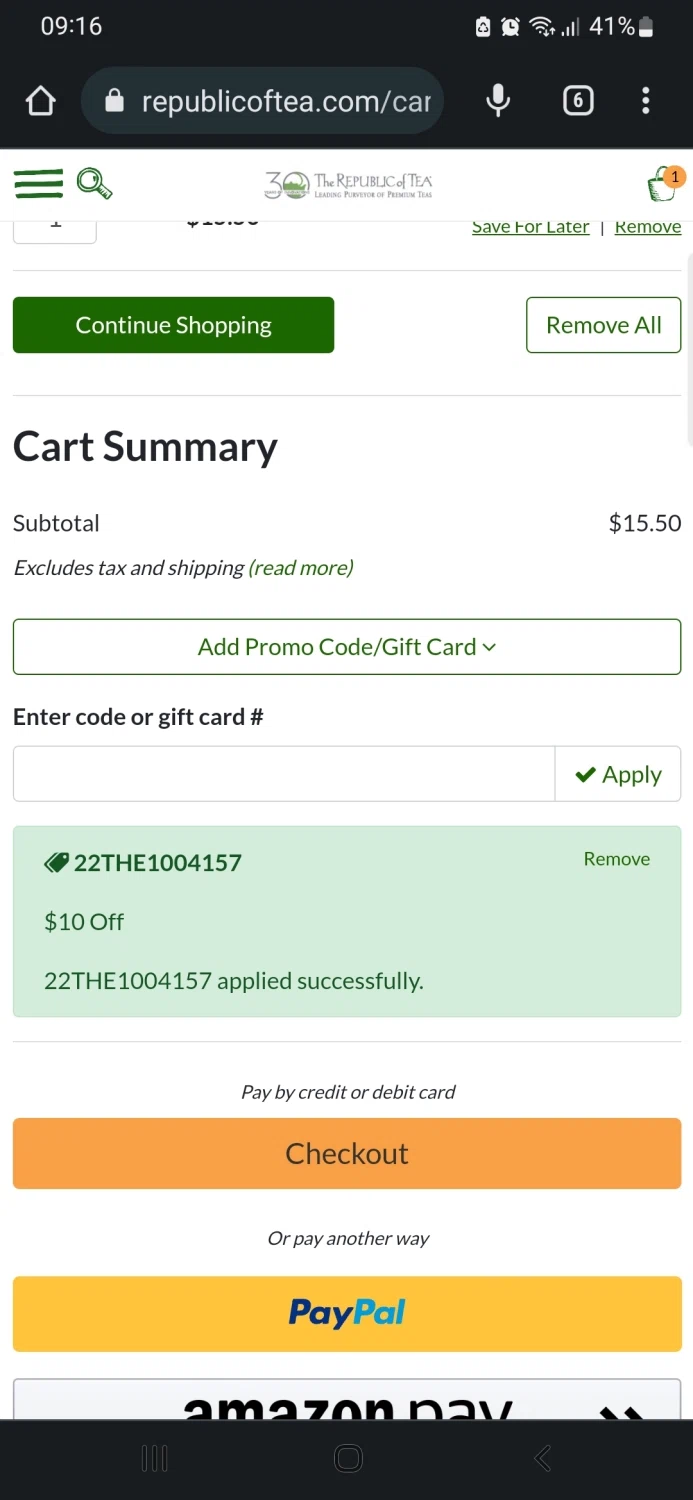Proceed to Checkout
Viewport: 693px width, 1500px height.
pyautogui.click(x=347, y=1154)
